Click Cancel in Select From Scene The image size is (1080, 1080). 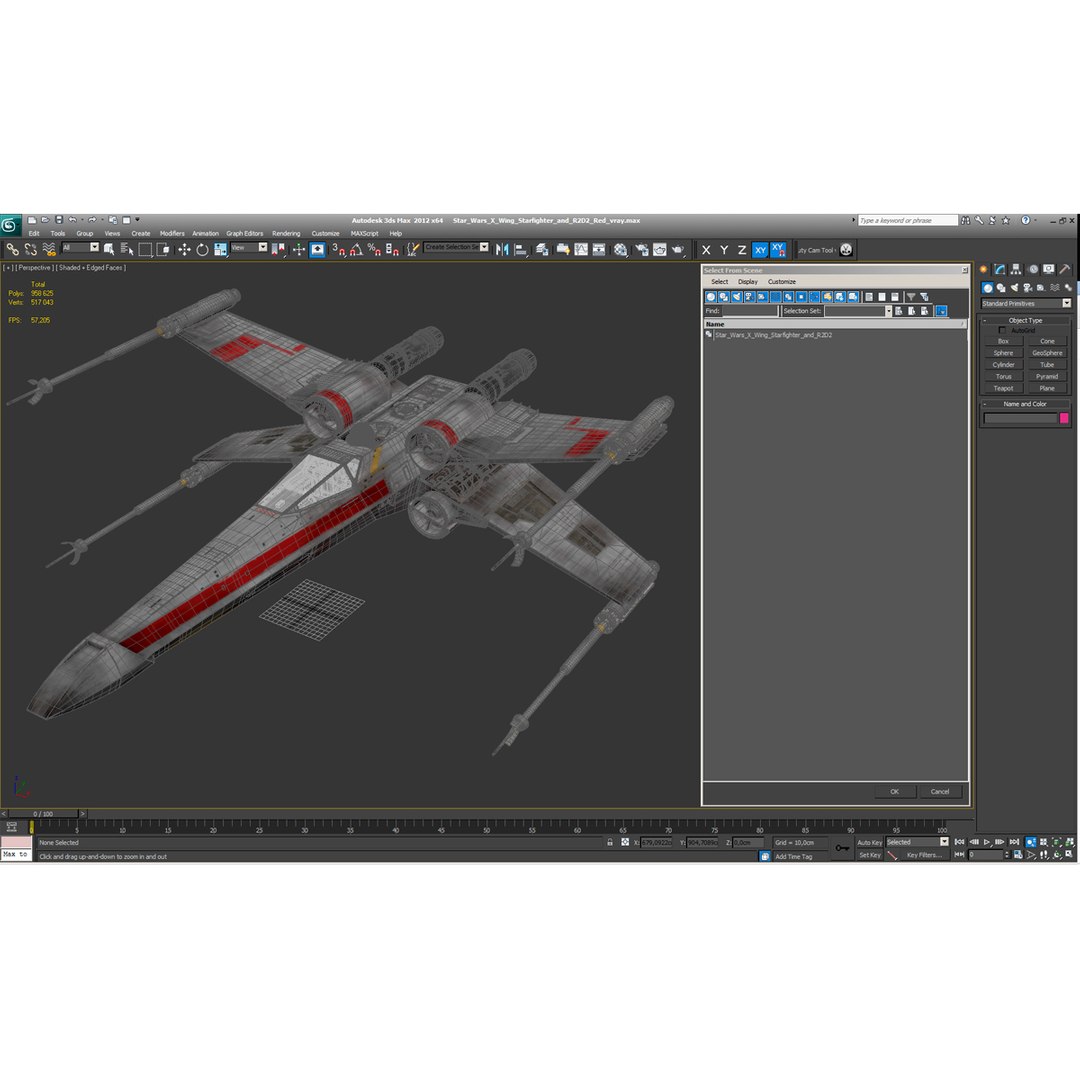[939, 791]
